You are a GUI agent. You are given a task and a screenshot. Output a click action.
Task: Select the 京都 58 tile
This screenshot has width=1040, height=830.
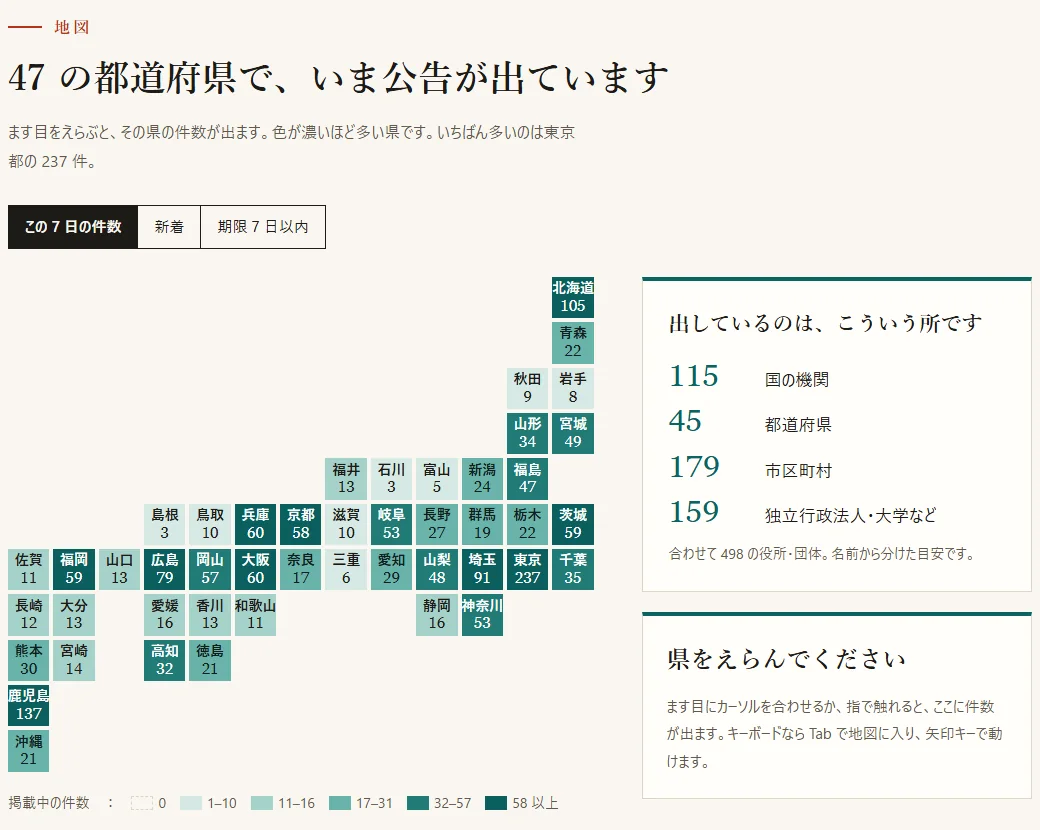click(300, 524)
